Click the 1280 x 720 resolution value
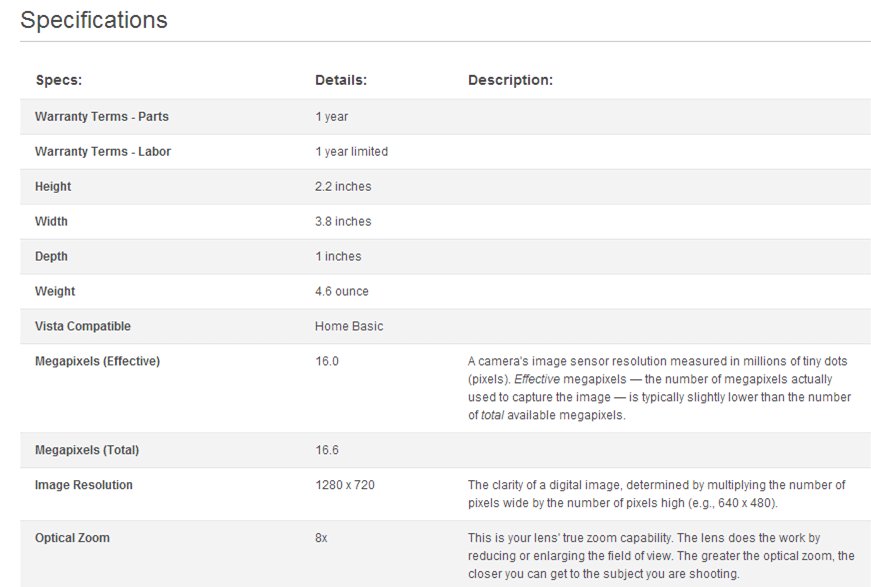This screenshot has height=587, width=871. point(345,485)
